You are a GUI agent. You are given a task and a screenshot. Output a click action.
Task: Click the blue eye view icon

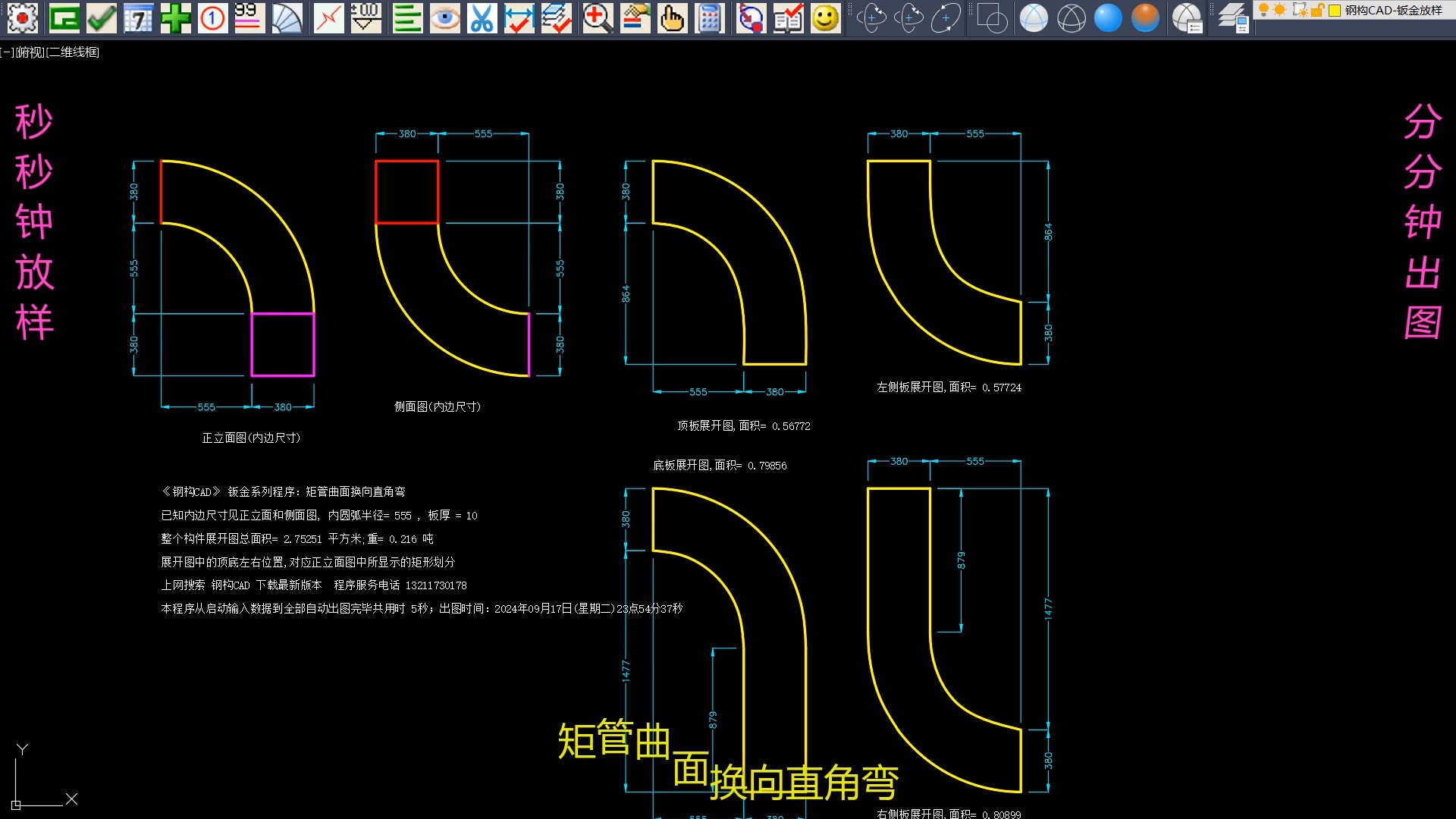tap(444, 18)
